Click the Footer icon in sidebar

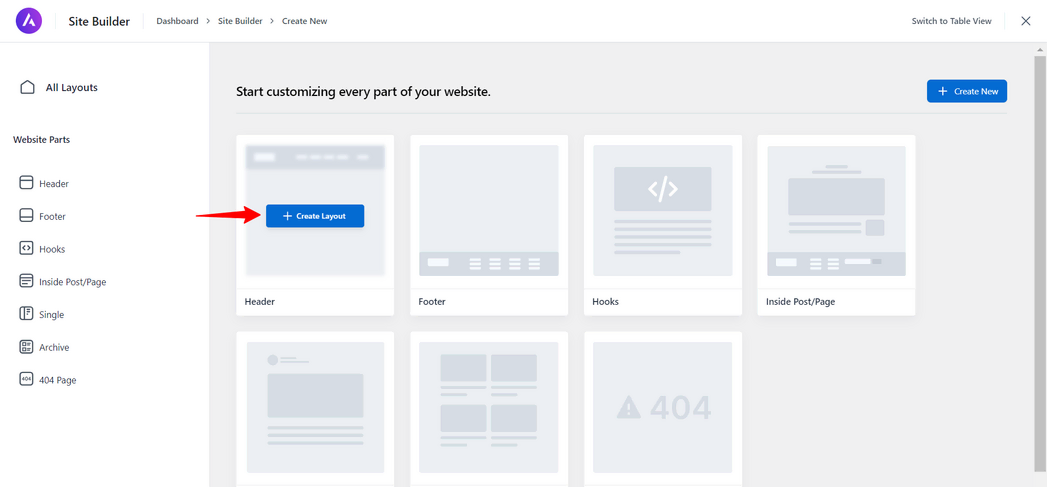click(x=26, y=216)
